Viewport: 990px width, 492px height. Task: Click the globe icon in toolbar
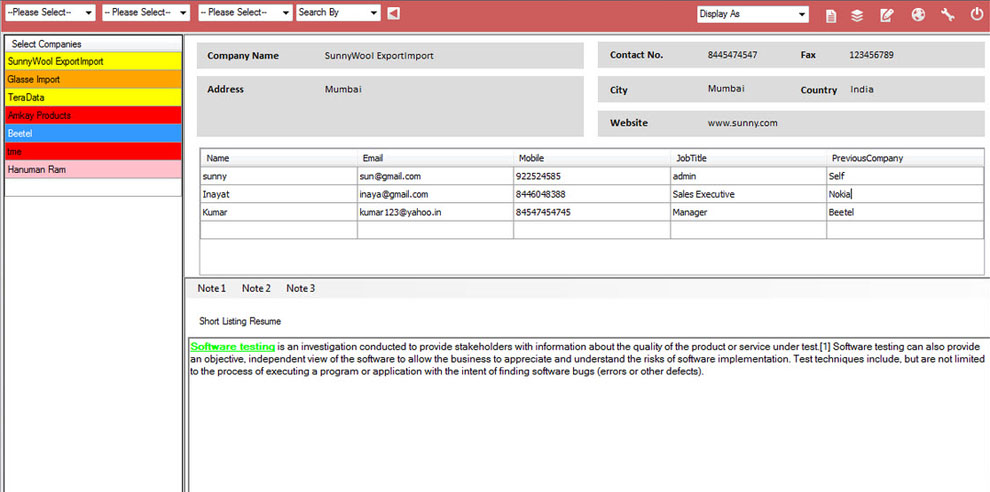point(918,15)
